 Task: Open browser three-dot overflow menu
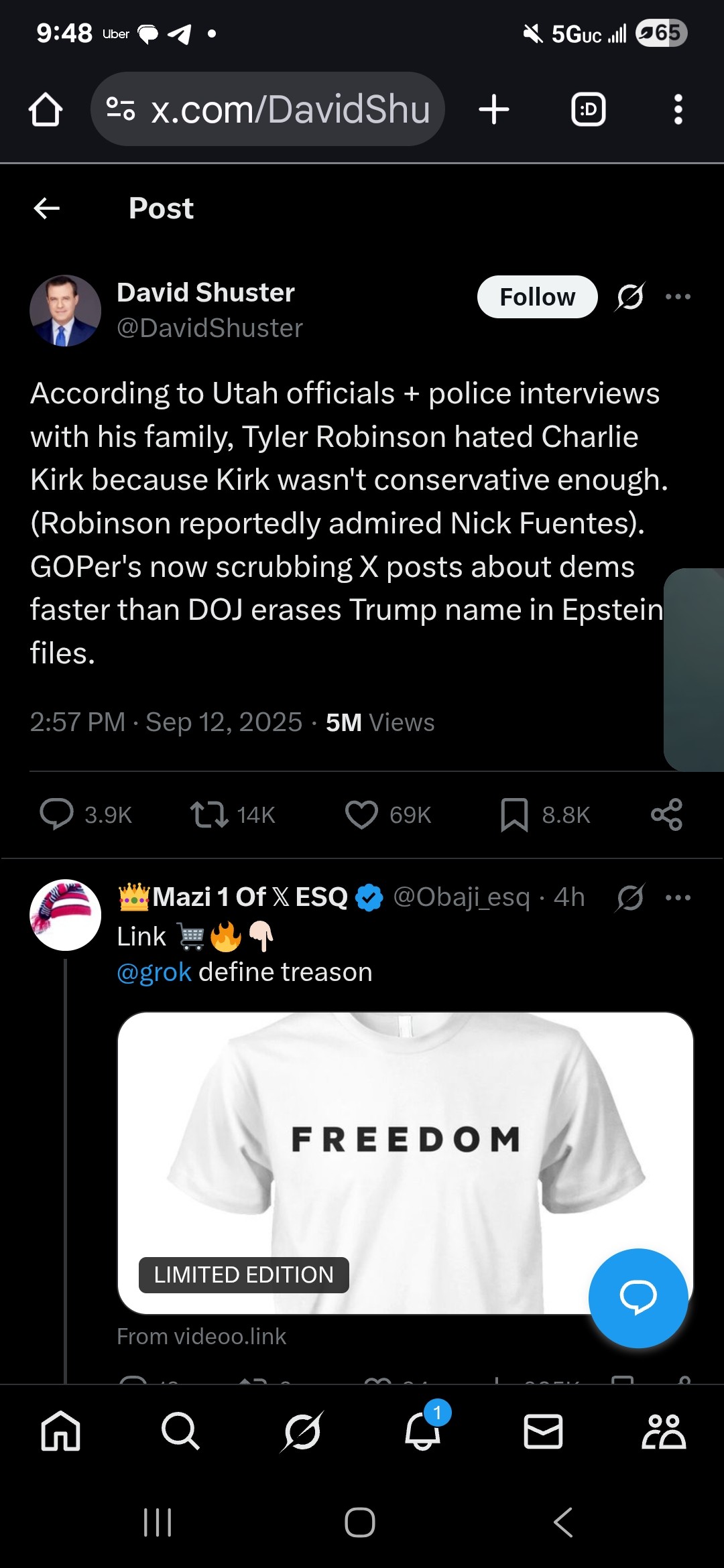click(x=678, y=109)
